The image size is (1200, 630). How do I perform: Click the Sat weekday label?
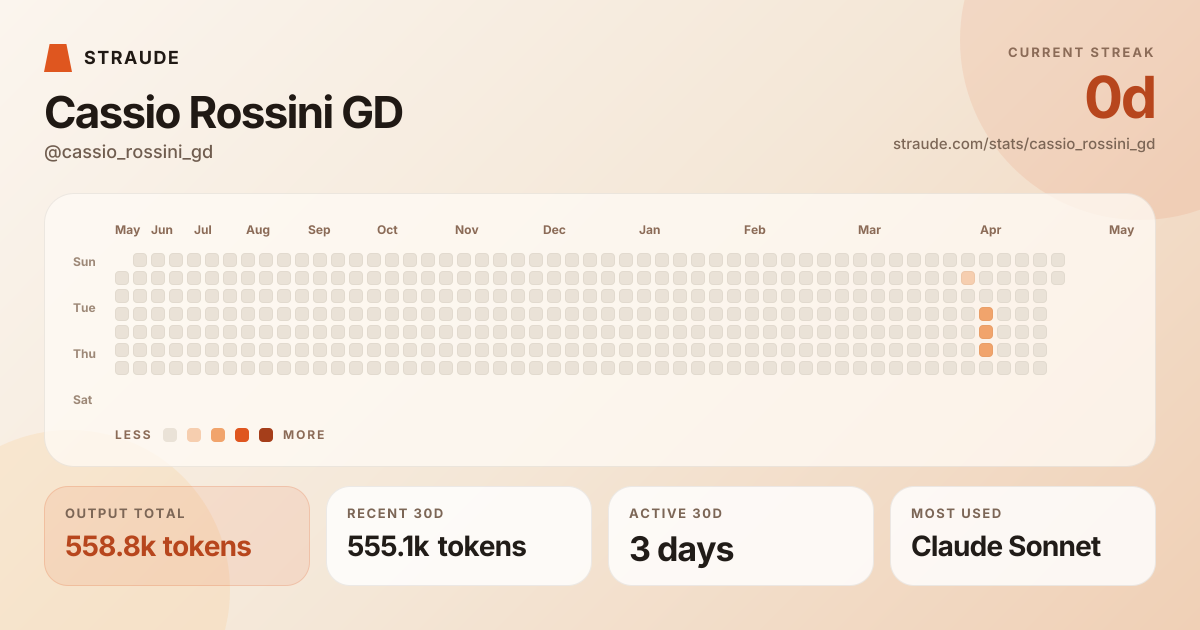(83, 400)
